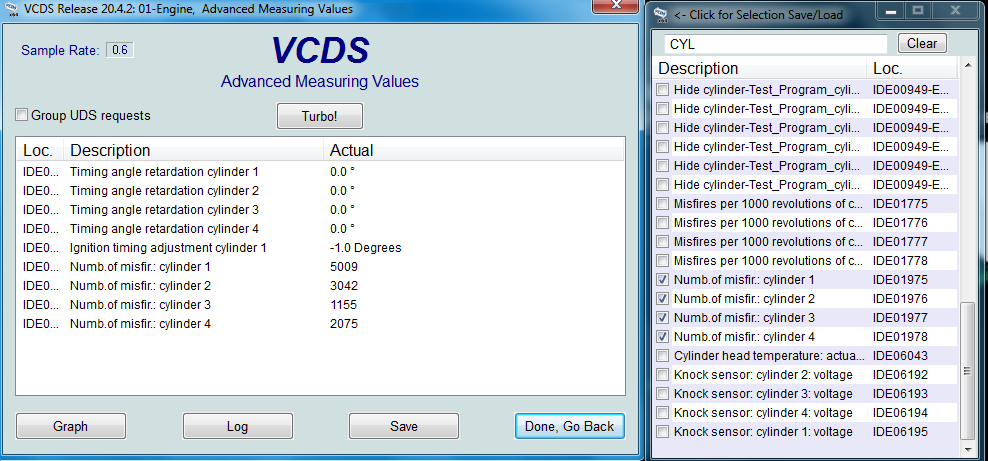
Task: Sort by Loc. column in measuring table
Action: (x=41, y=151)
